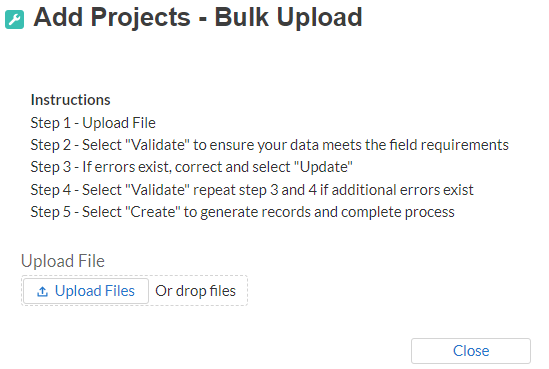
Task: Click the "Step 4" label text
Action: [x=51, y=190]
